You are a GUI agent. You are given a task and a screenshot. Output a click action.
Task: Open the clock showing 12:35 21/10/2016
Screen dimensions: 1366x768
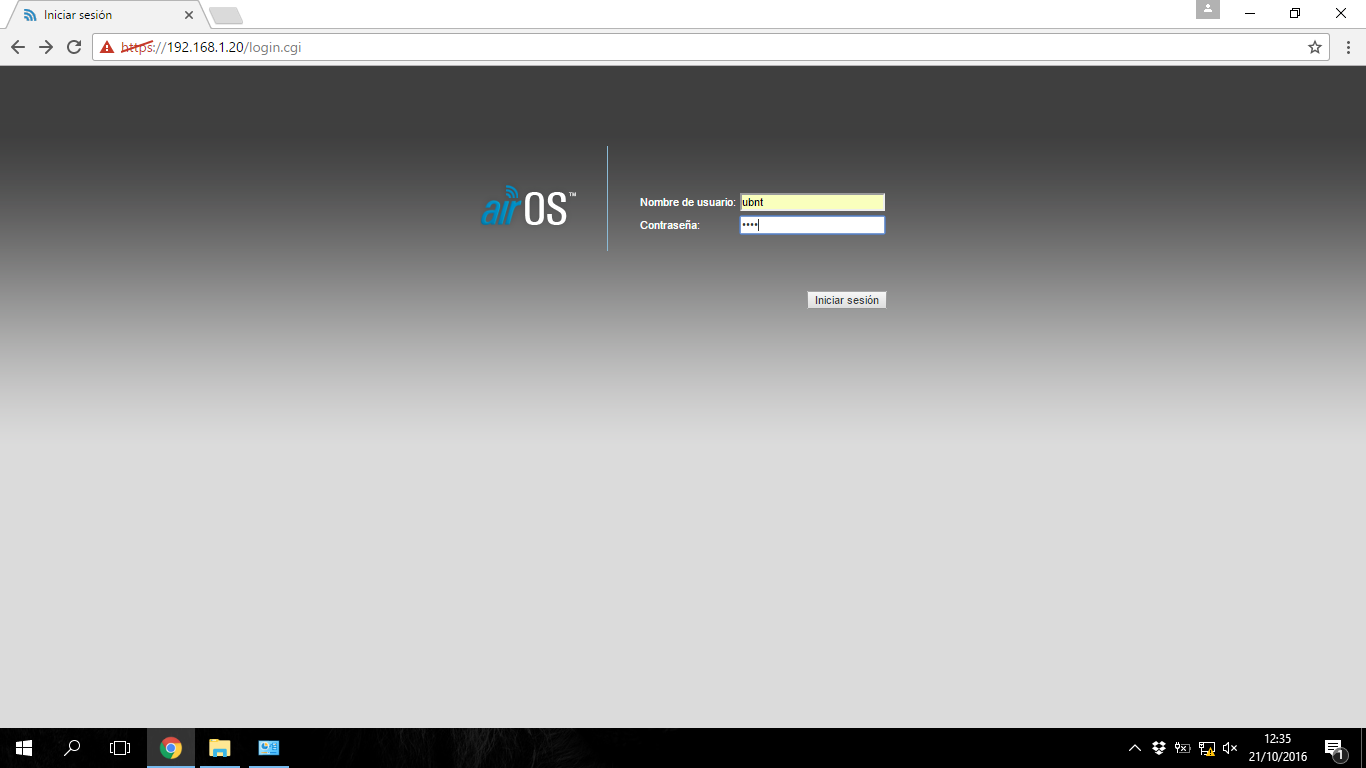pos(1278,748)
